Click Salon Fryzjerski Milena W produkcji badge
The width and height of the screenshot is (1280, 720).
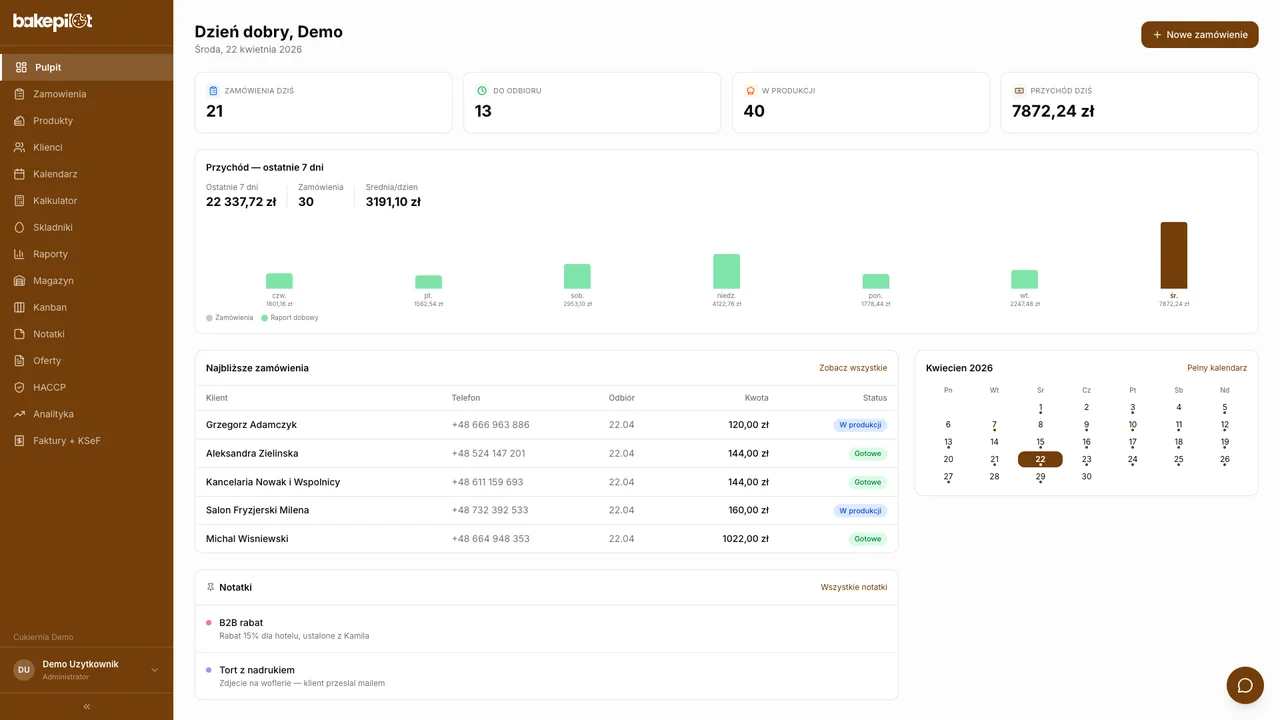pos(860,510)
